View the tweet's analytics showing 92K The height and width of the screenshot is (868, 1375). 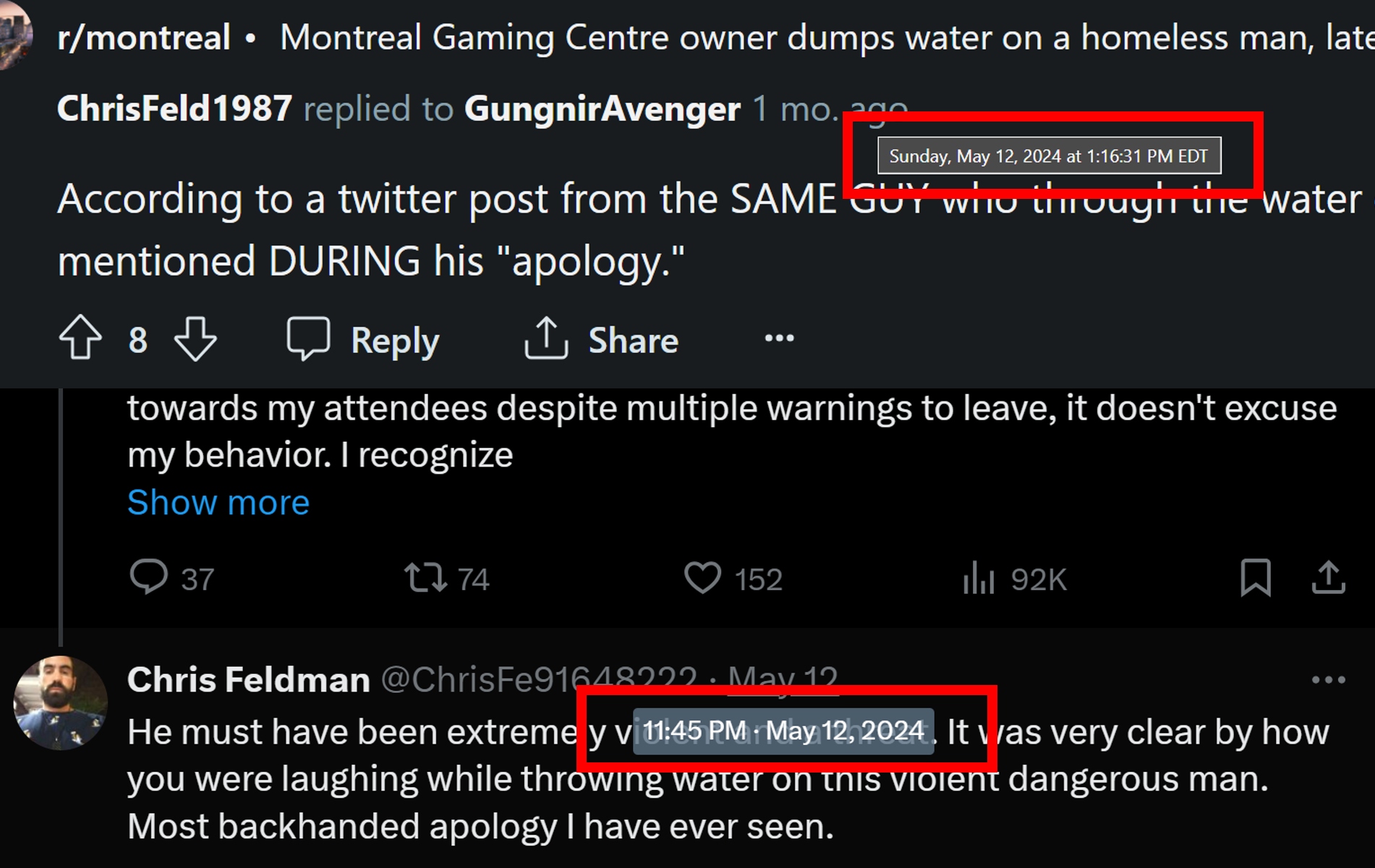pos(979,578)
